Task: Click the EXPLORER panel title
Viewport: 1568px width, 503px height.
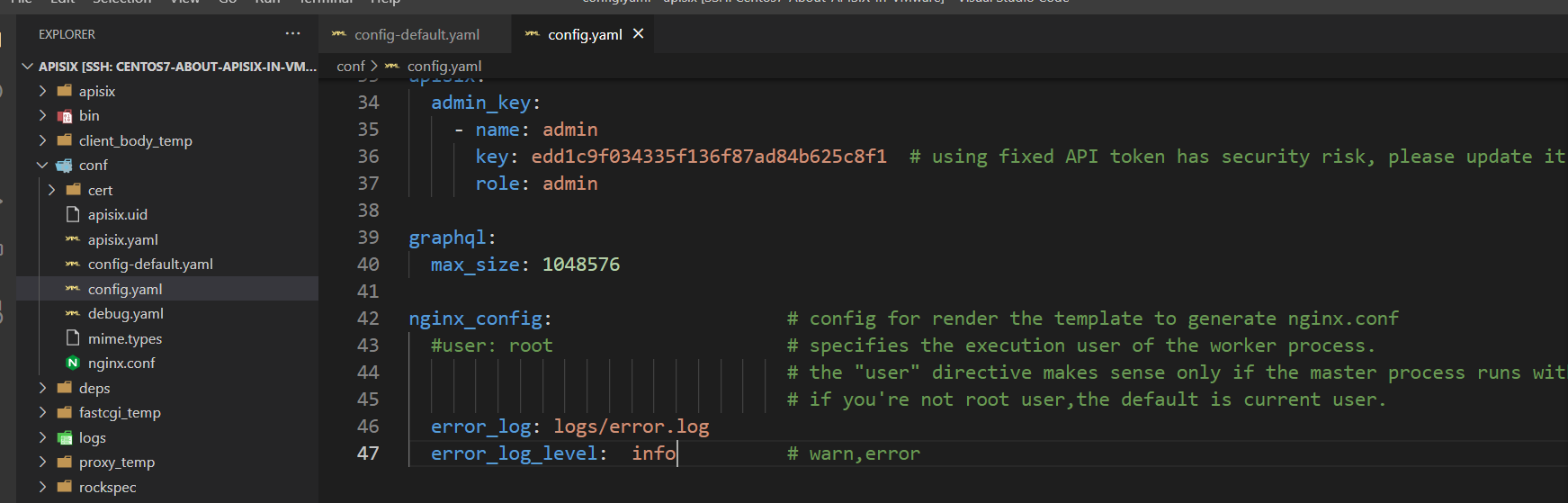Action: [x=67, y=34]
